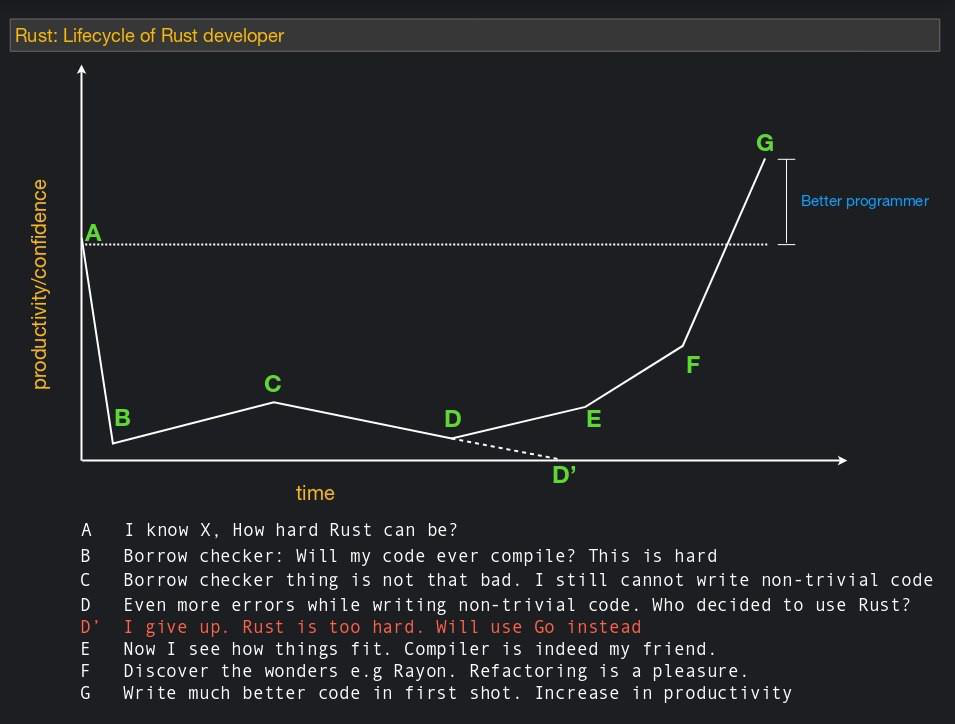This screenshot has width=955, height=724.
Task: Click the blue 'Better programmer' annotation
Action: point(864,201)
